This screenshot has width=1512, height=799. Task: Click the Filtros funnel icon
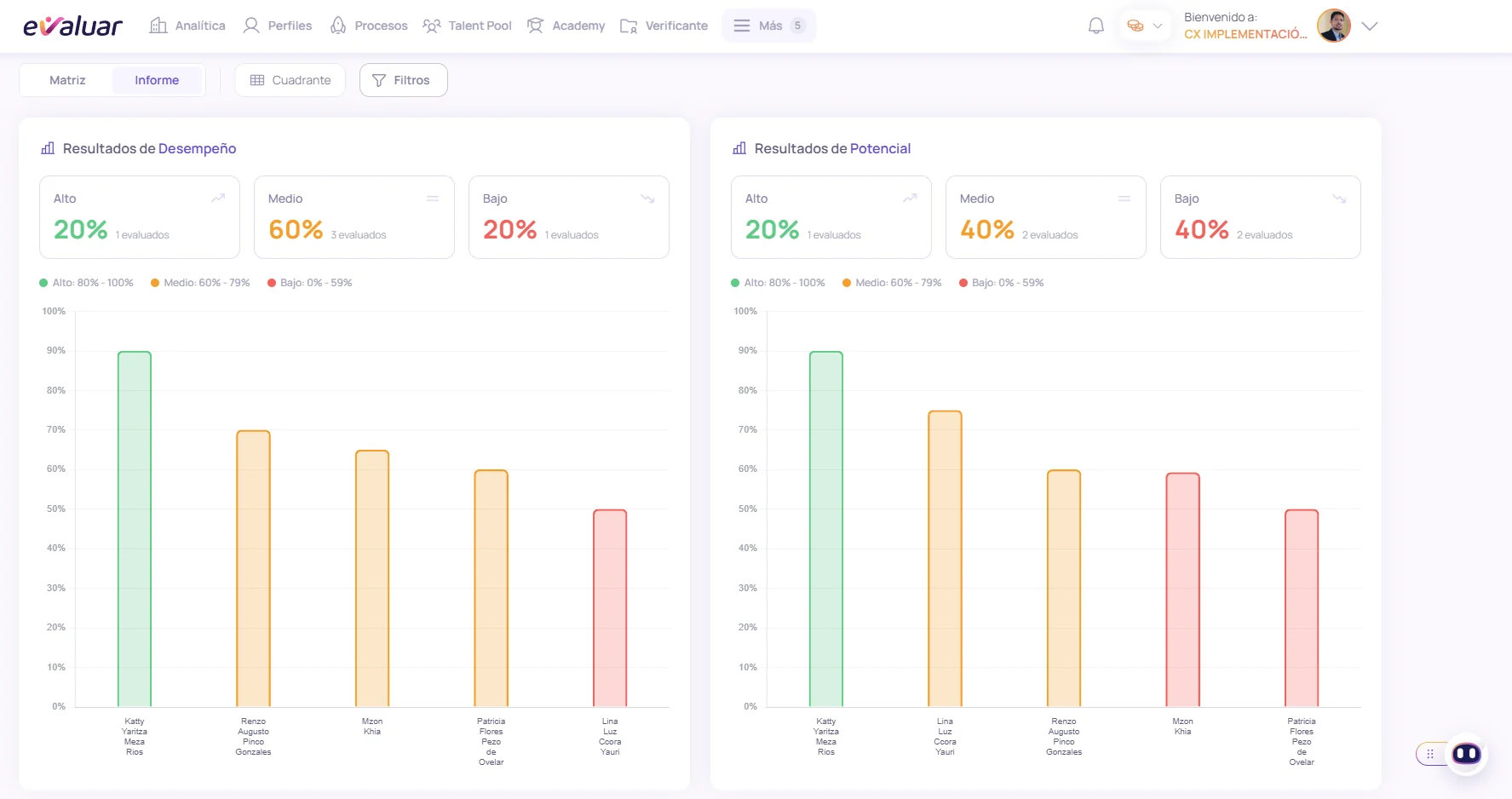point(379,80)
